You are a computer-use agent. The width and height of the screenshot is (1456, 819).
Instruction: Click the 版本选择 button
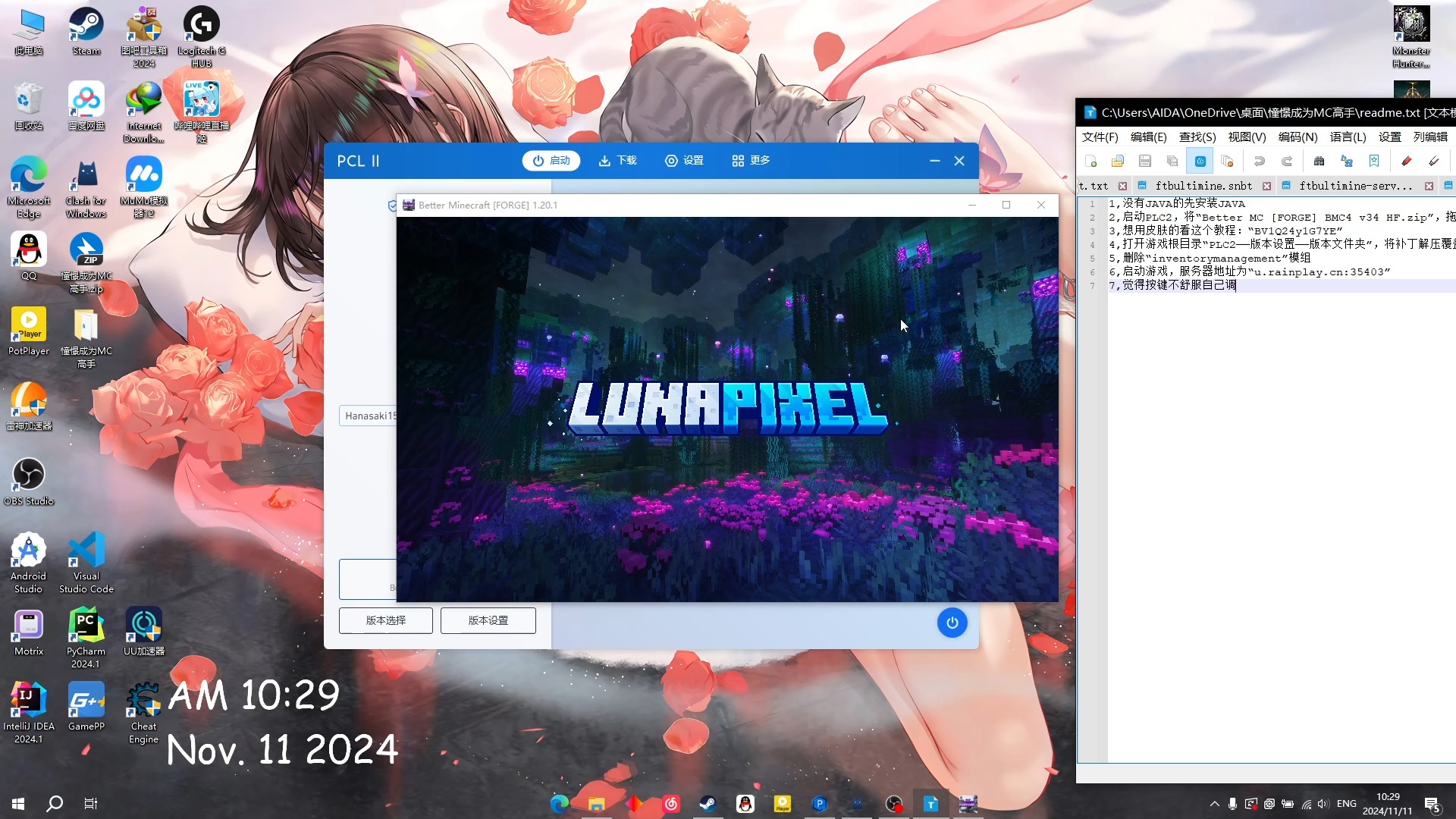pyautogui.click(x=385, y=620)
